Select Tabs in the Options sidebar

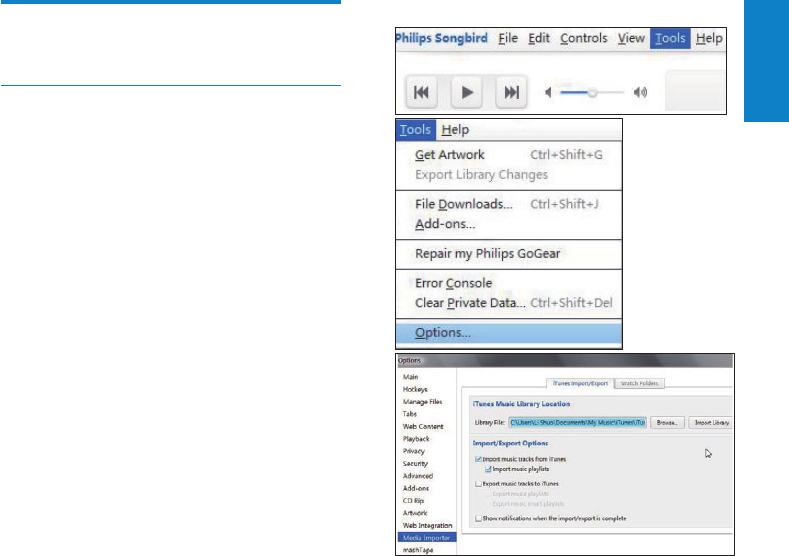pyautogui.click(x=410, y=414)
